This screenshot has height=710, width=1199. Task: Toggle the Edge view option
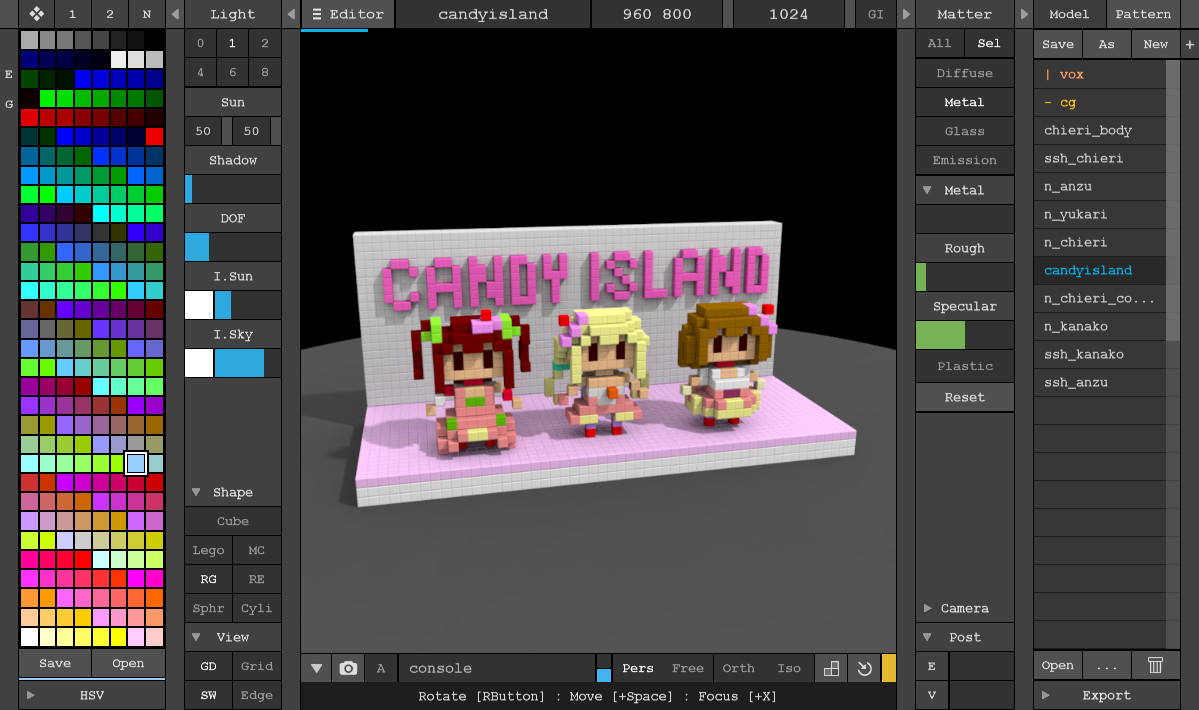[257, 695]
